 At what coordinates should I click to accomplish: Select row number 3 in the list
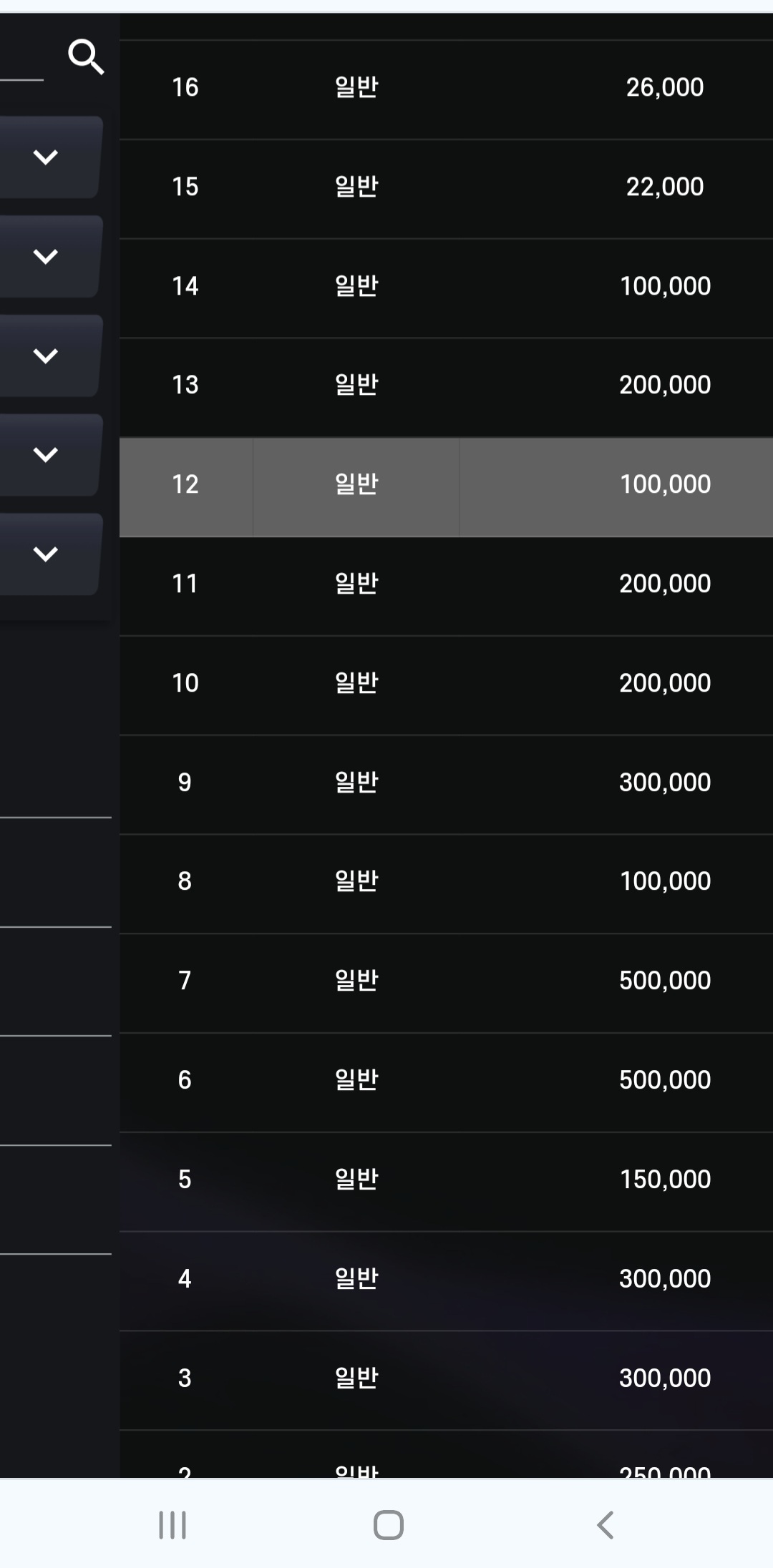tap(185, 1378)
